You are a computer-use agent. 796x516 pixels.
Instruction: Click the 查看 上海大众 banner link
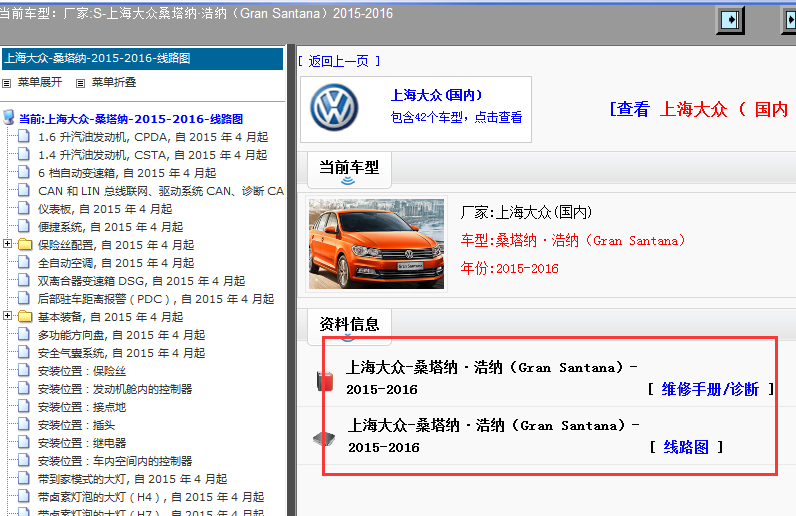pos(699,109)
